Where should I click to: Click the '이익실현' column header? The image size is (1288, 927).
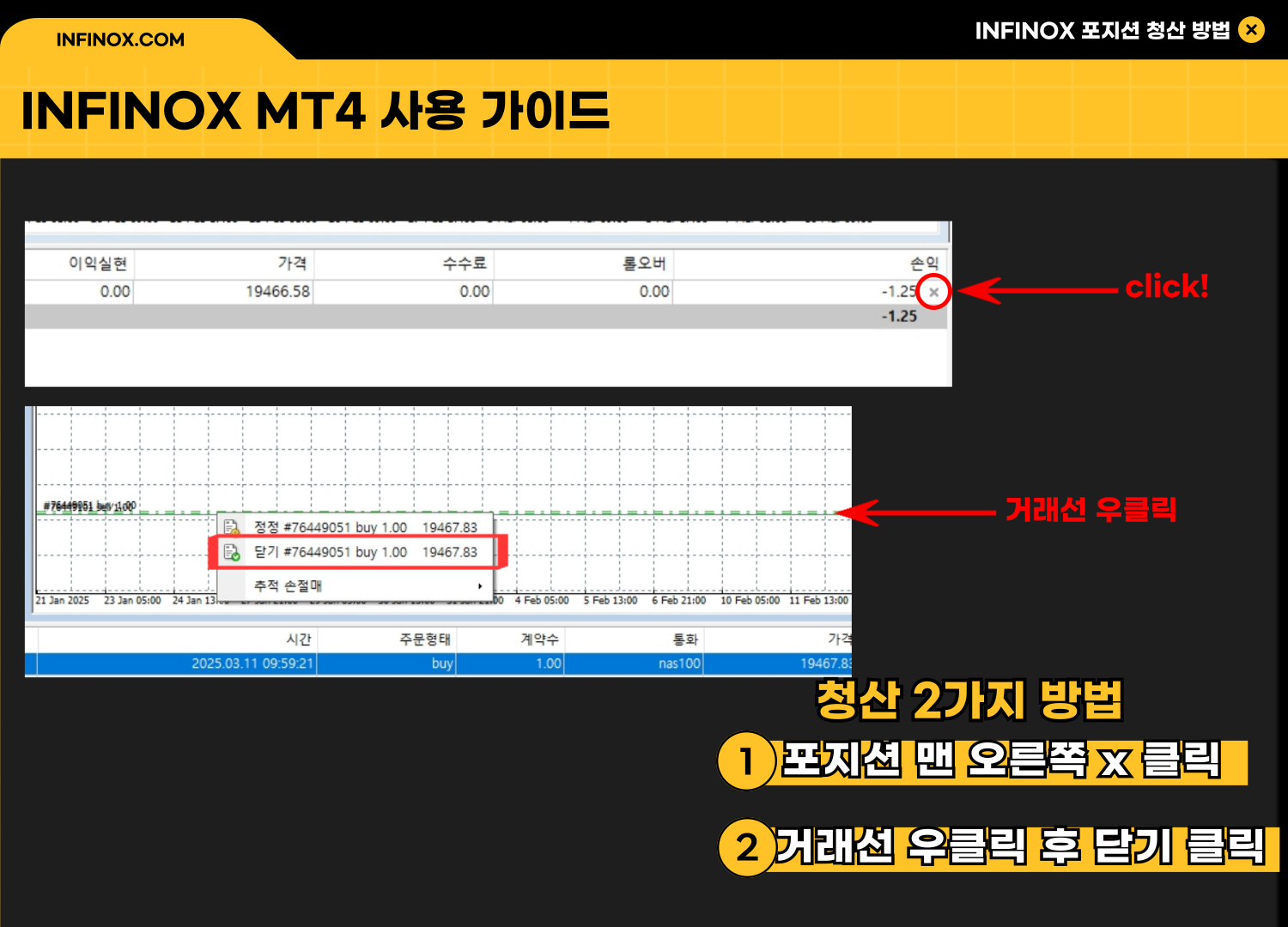pyautogui.click(x=98, y=264)
